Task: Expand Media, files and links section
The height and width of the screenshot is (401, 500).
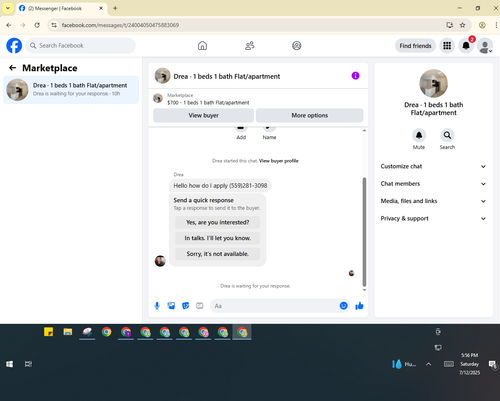Action: pyautogui.click(x=433, y=201)
